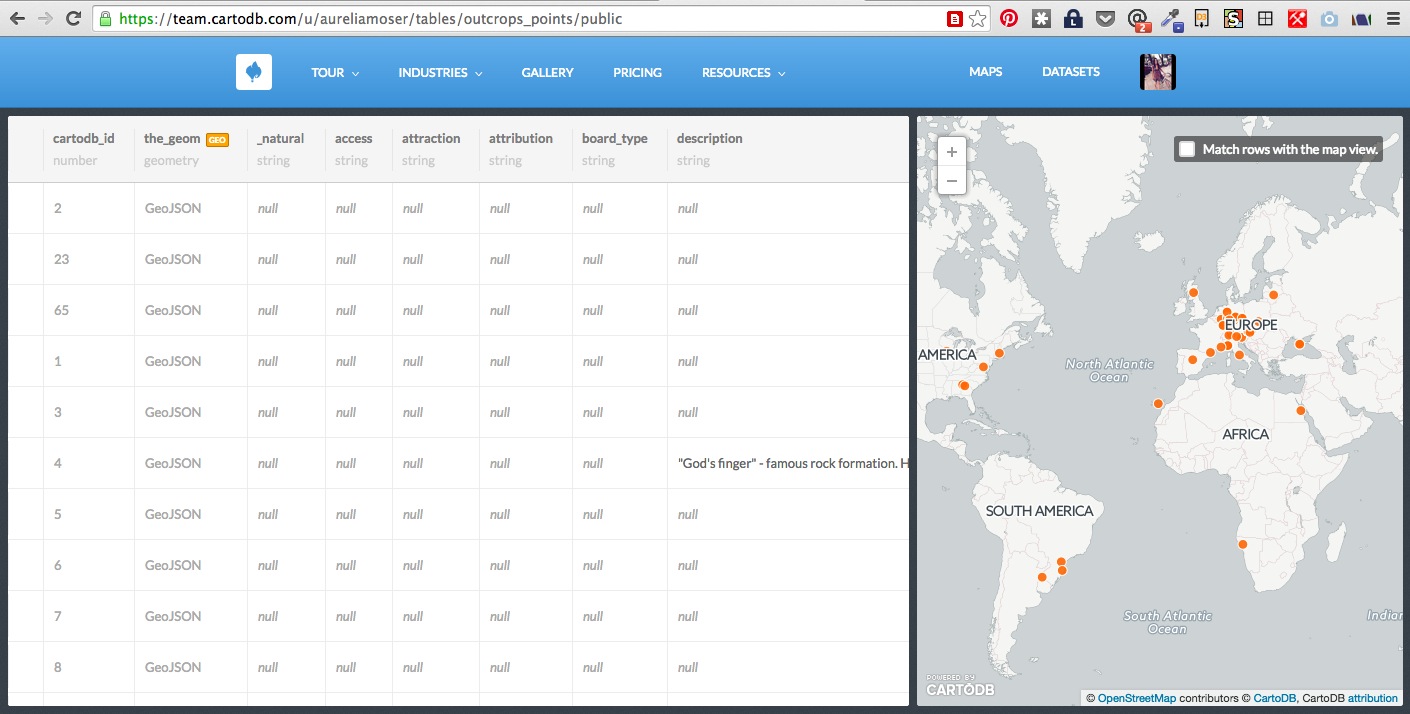Open the user avatar profile menu
The height and width of the screenshot is (714, 1410).
(x=1158, y=72)
